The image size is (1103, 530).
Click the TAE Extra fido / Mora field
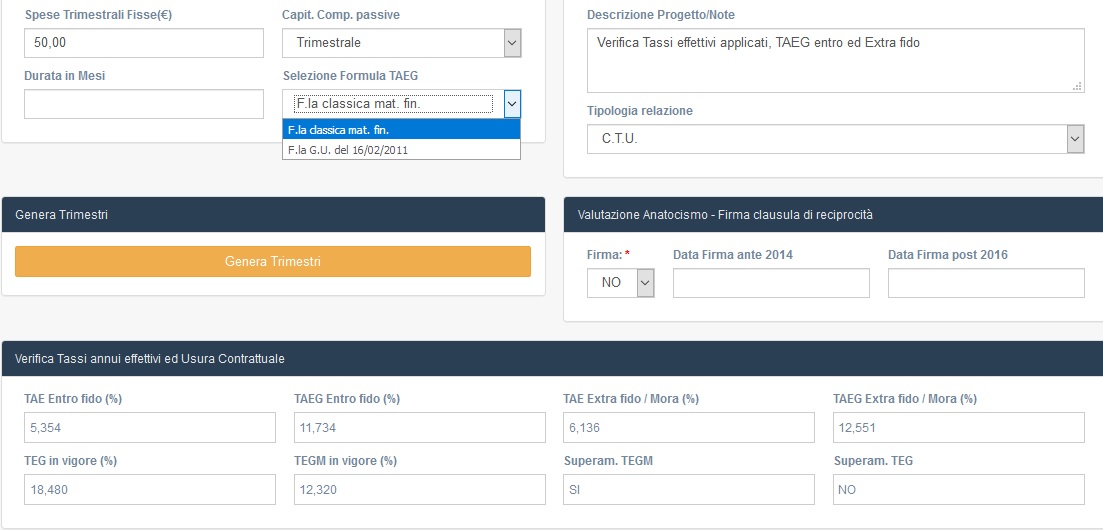click(689, 427)
